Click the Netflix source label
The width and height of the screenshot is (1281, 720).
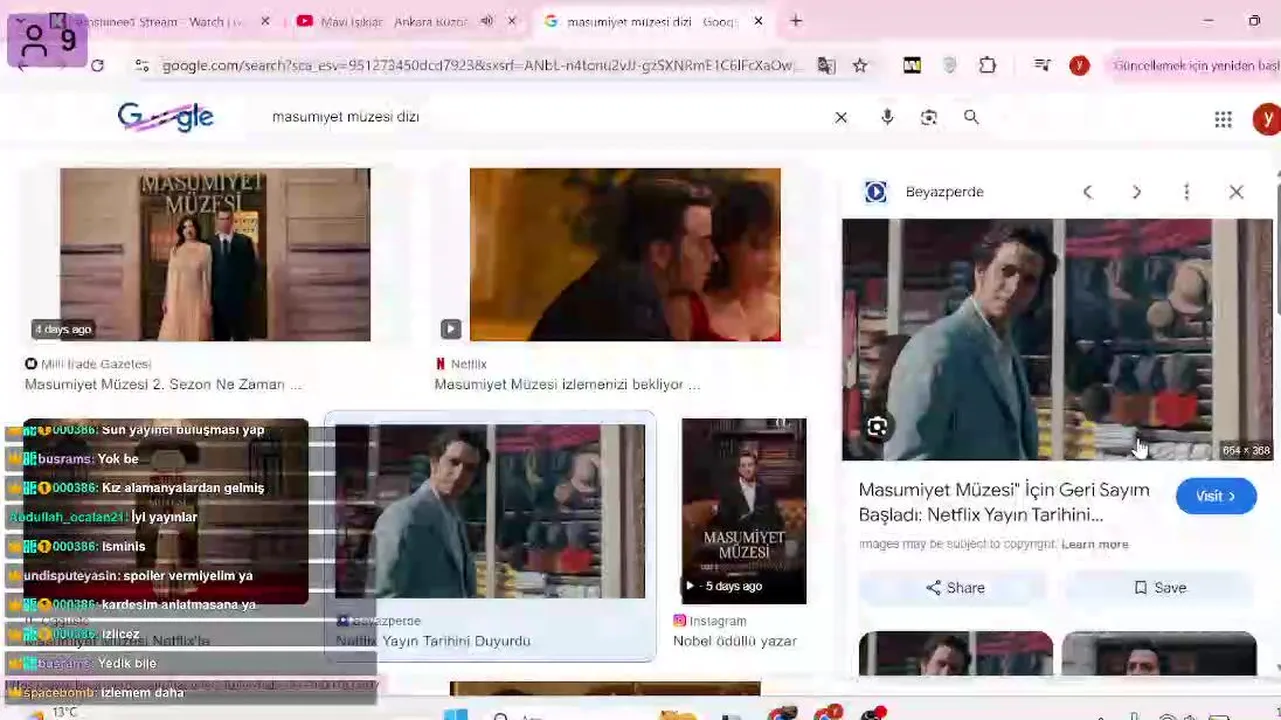click(461, 364)
